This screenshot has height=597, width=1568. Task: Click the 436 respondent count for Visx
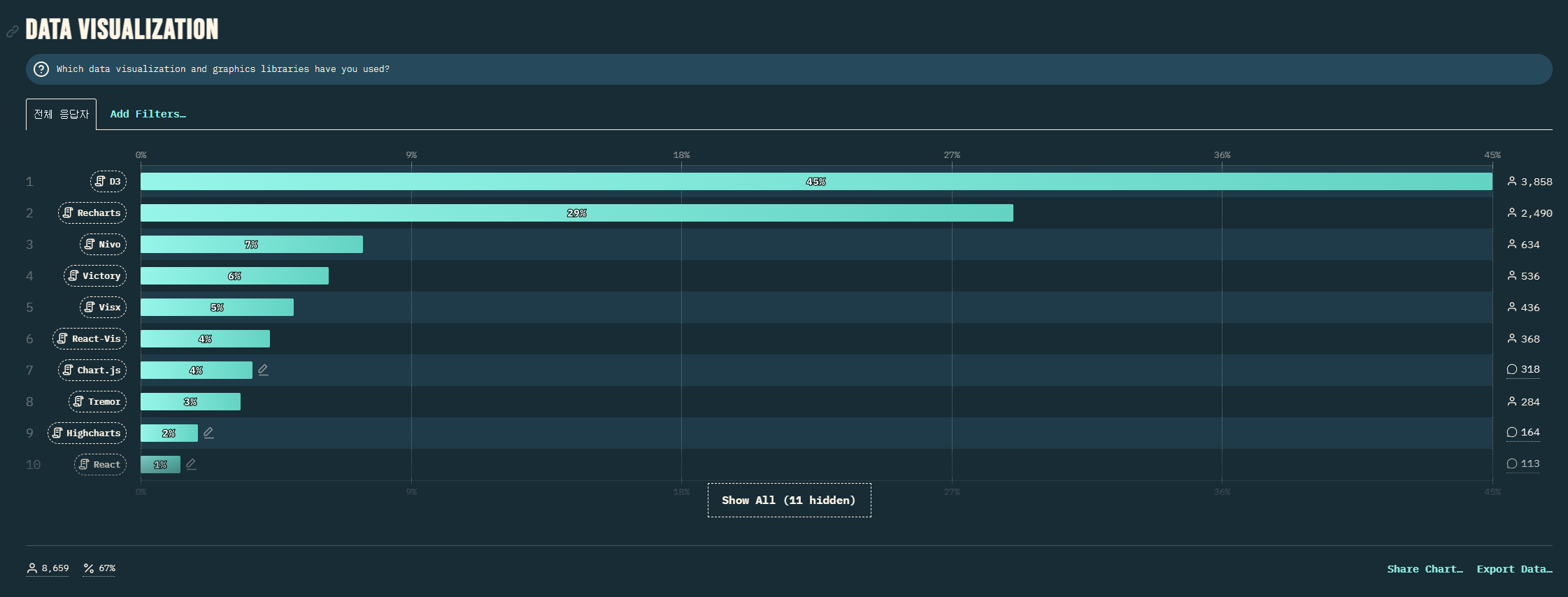pyautogui.click(x=1523, y=307)
